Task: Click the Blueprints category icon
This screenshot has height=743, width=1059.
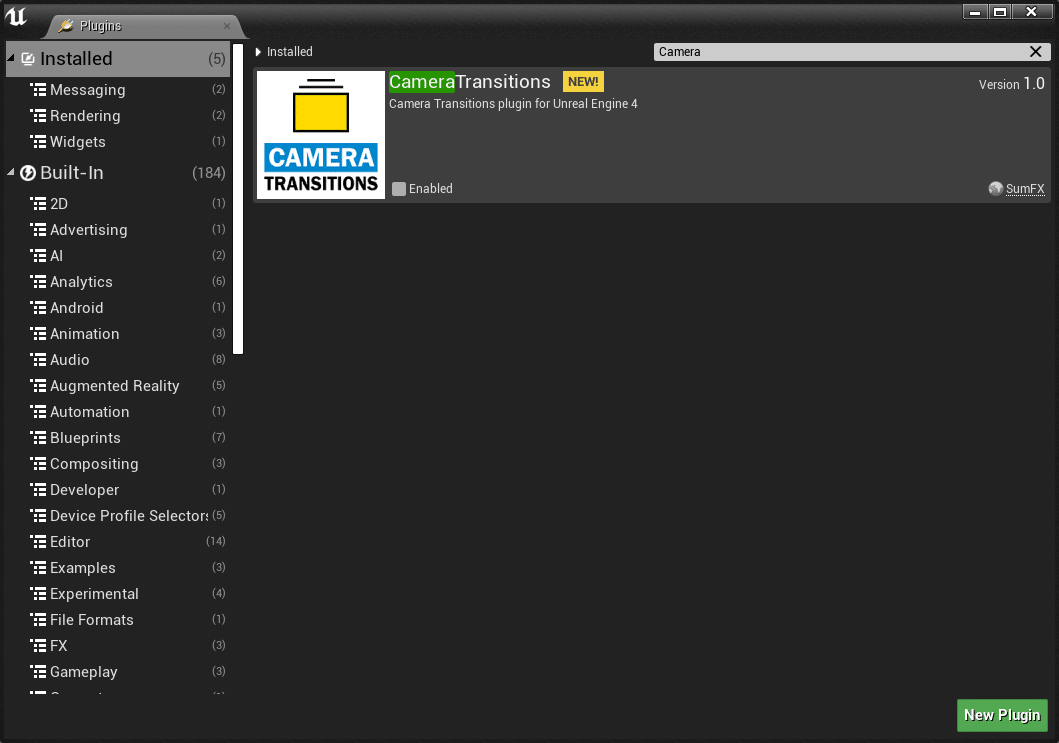Action: (40, 437)
